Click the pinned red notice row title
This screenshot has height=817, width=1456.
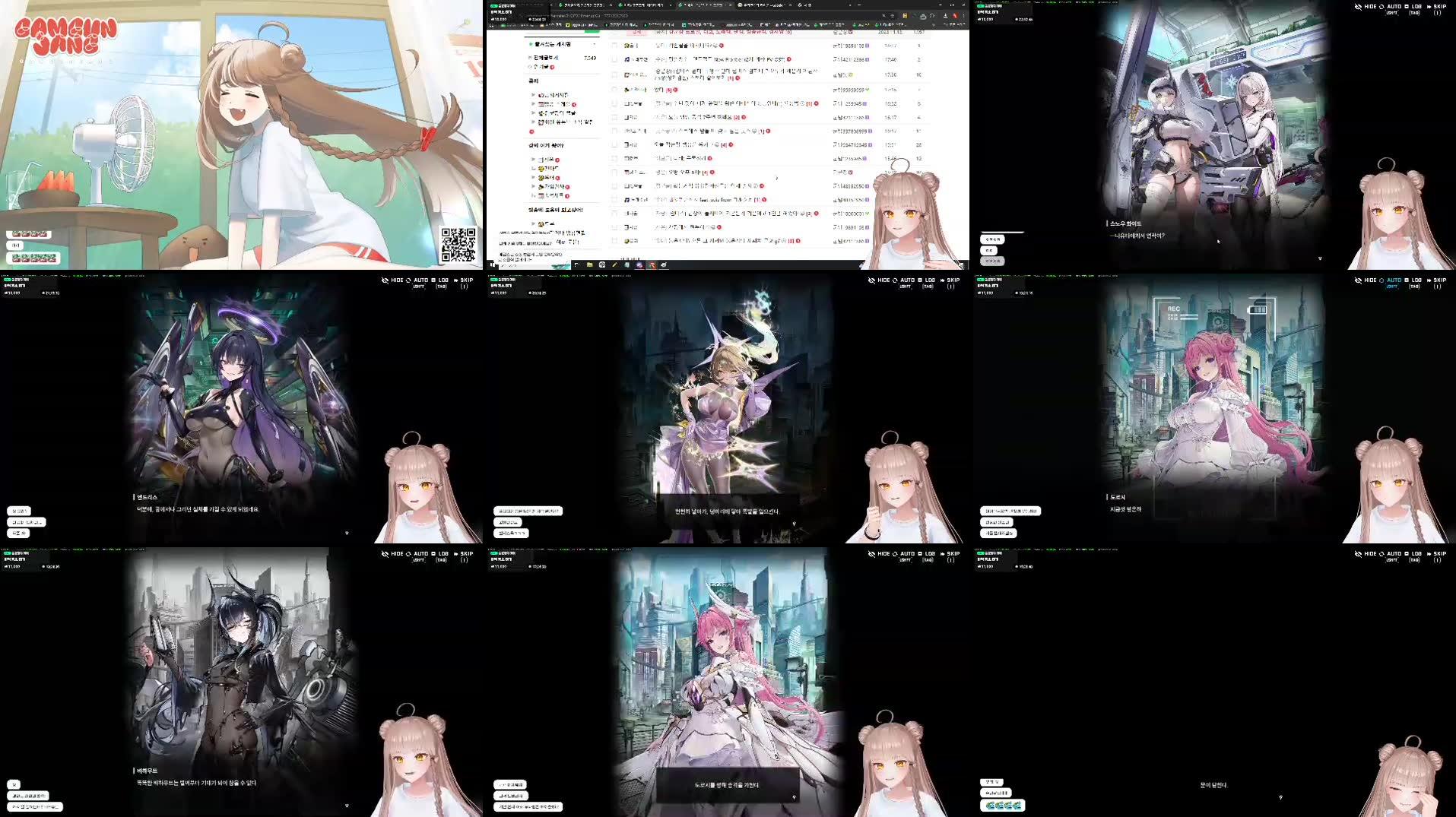click(722, 33)
